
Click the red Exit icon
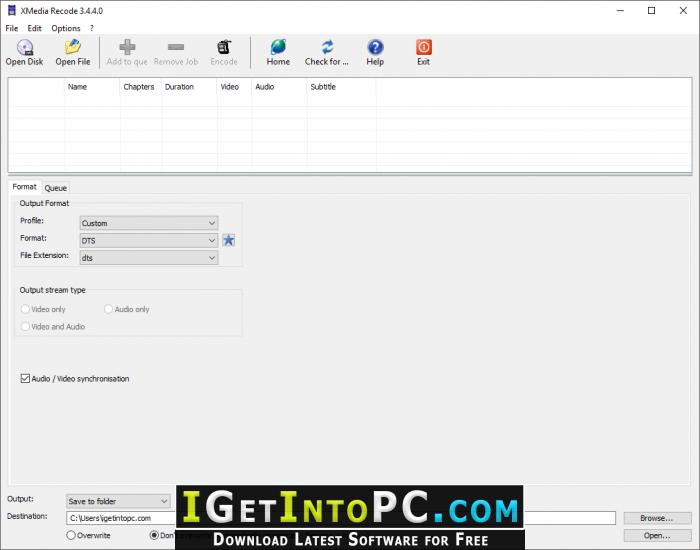[424, 47]
